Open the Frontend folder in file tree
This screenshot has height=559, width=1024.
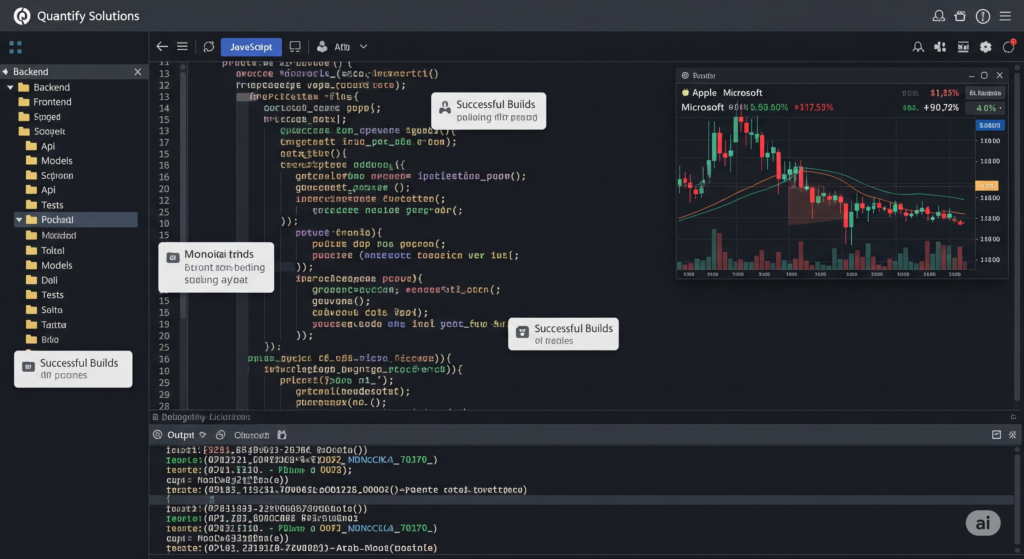pyautogui.click(x=52, y=102)
